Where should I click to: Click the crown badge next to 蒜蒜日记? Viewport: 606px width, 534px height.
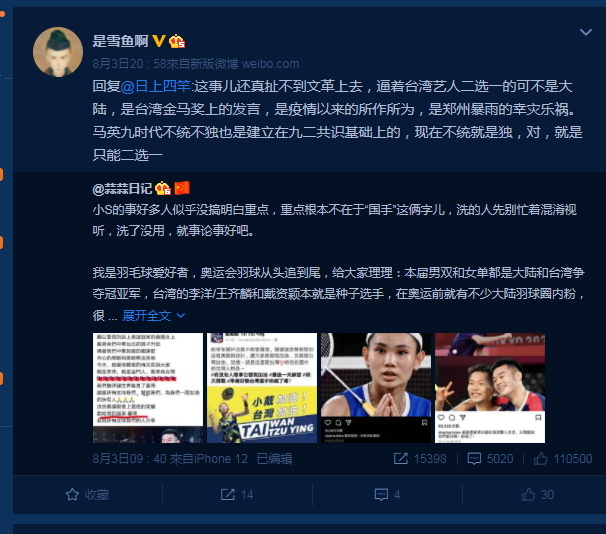(x=163, y=188)
